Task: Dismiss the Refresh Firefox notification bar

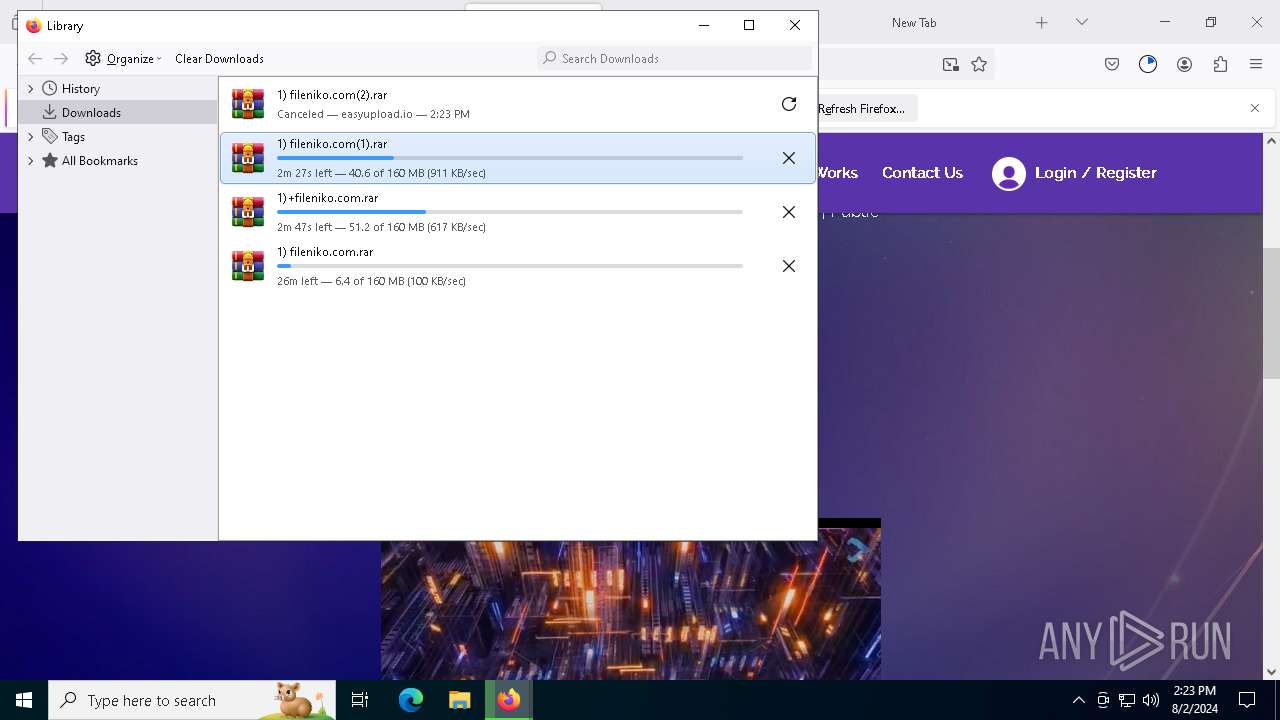Action: click(x=1255, y=108)
